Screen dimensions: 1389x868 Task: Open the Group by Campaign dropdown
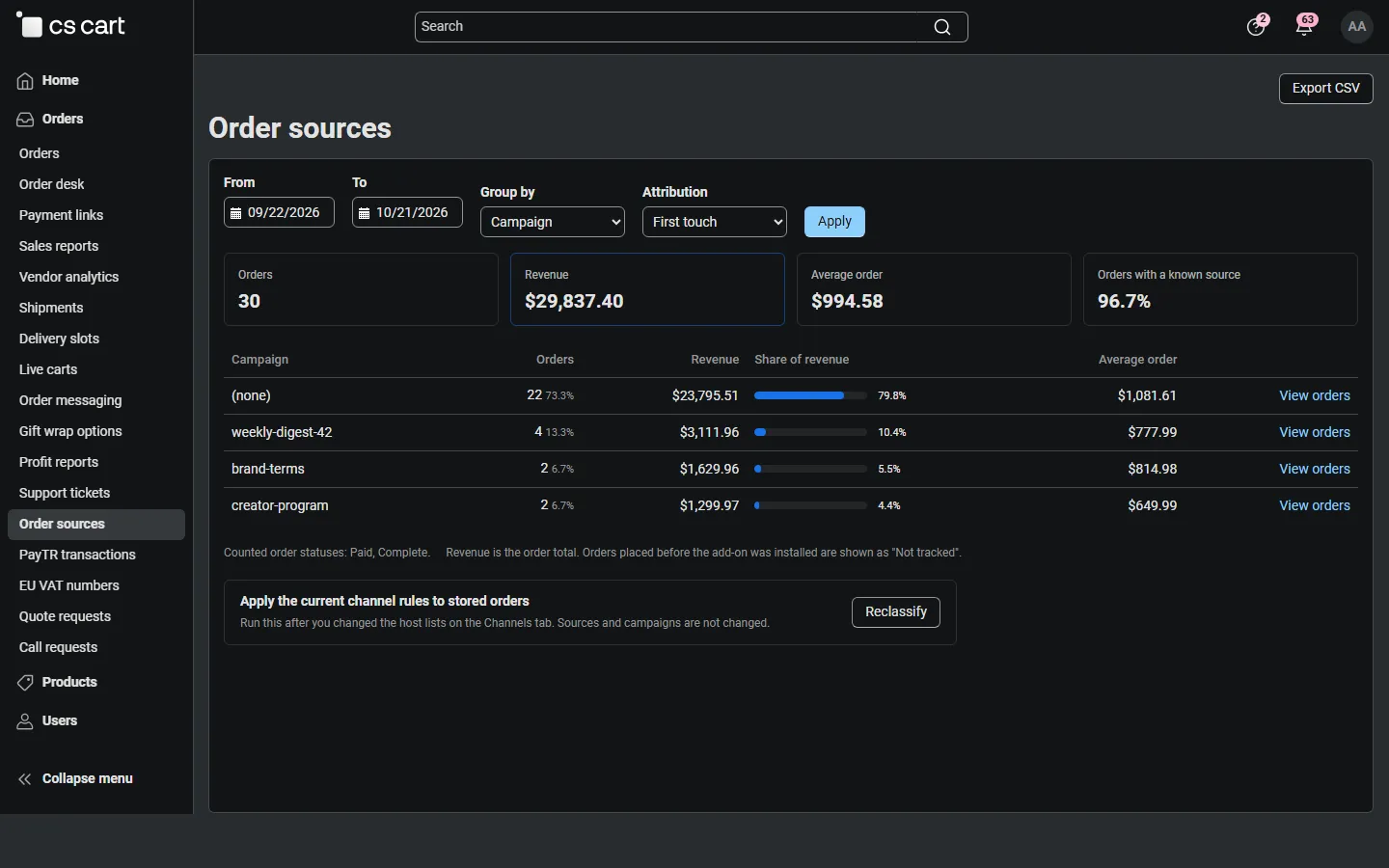553,222
